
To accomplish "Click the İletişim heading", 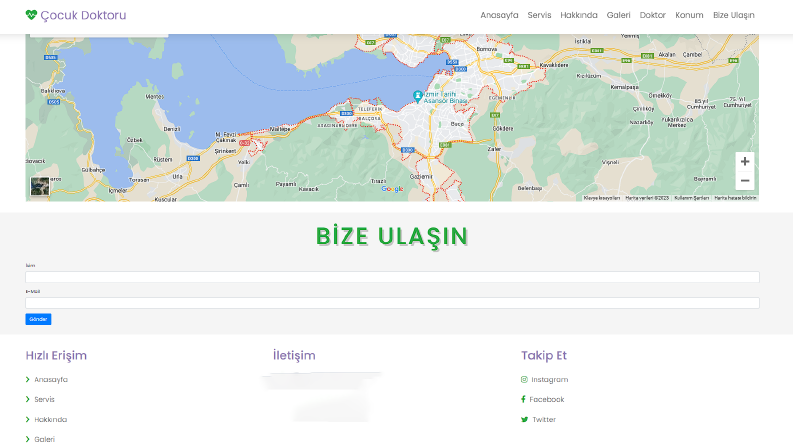I will [x=294, y=355].
